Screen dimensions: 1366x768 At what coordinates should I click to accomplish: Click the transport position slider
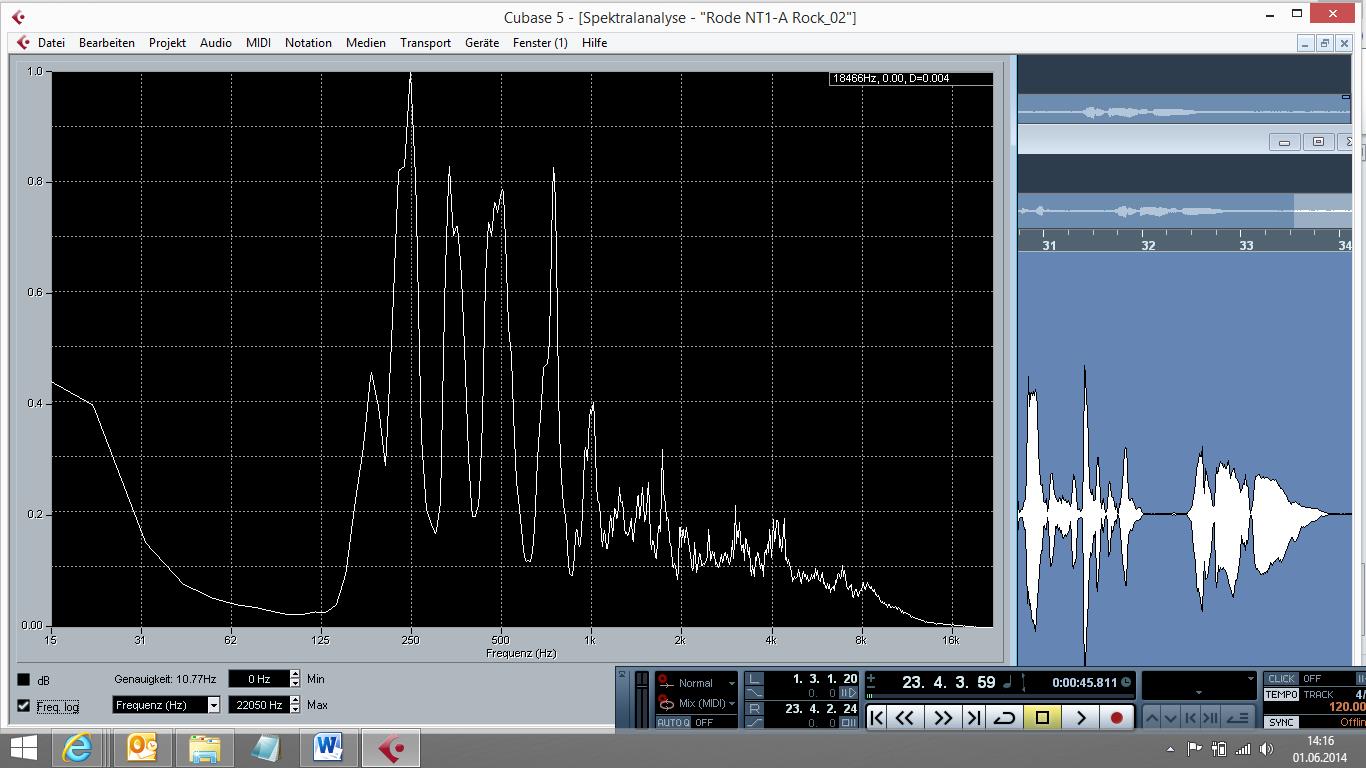click(1000, 696)
